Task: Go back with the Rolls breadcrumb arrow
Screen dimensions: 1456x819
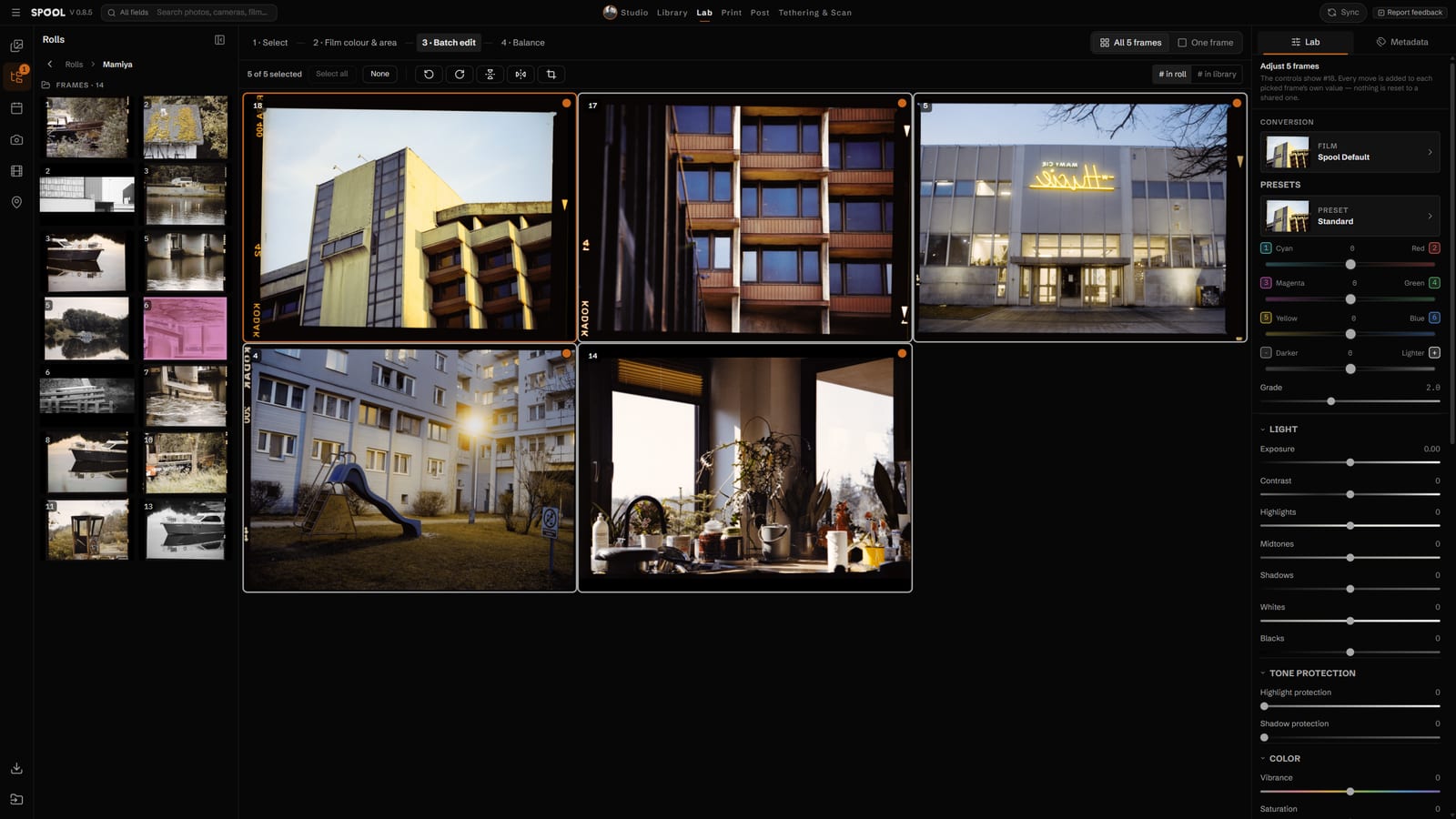Action: coord(50,65)
